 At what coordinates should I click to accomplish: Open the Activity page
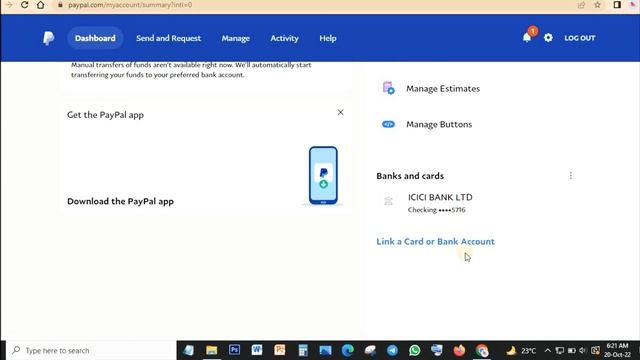click(x=284, y=38)
